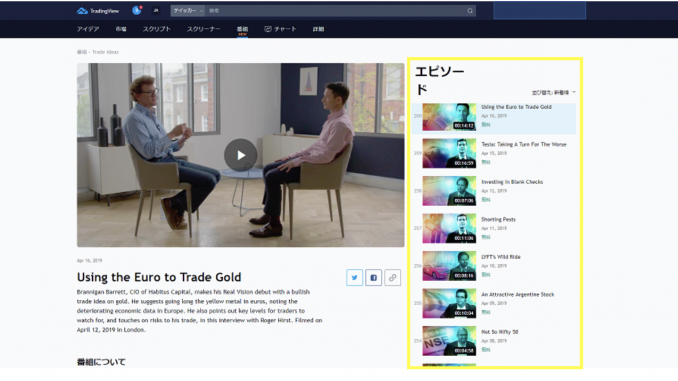Open the 市場 menu
The image size is (678, 381).
[x=121, y=29]
